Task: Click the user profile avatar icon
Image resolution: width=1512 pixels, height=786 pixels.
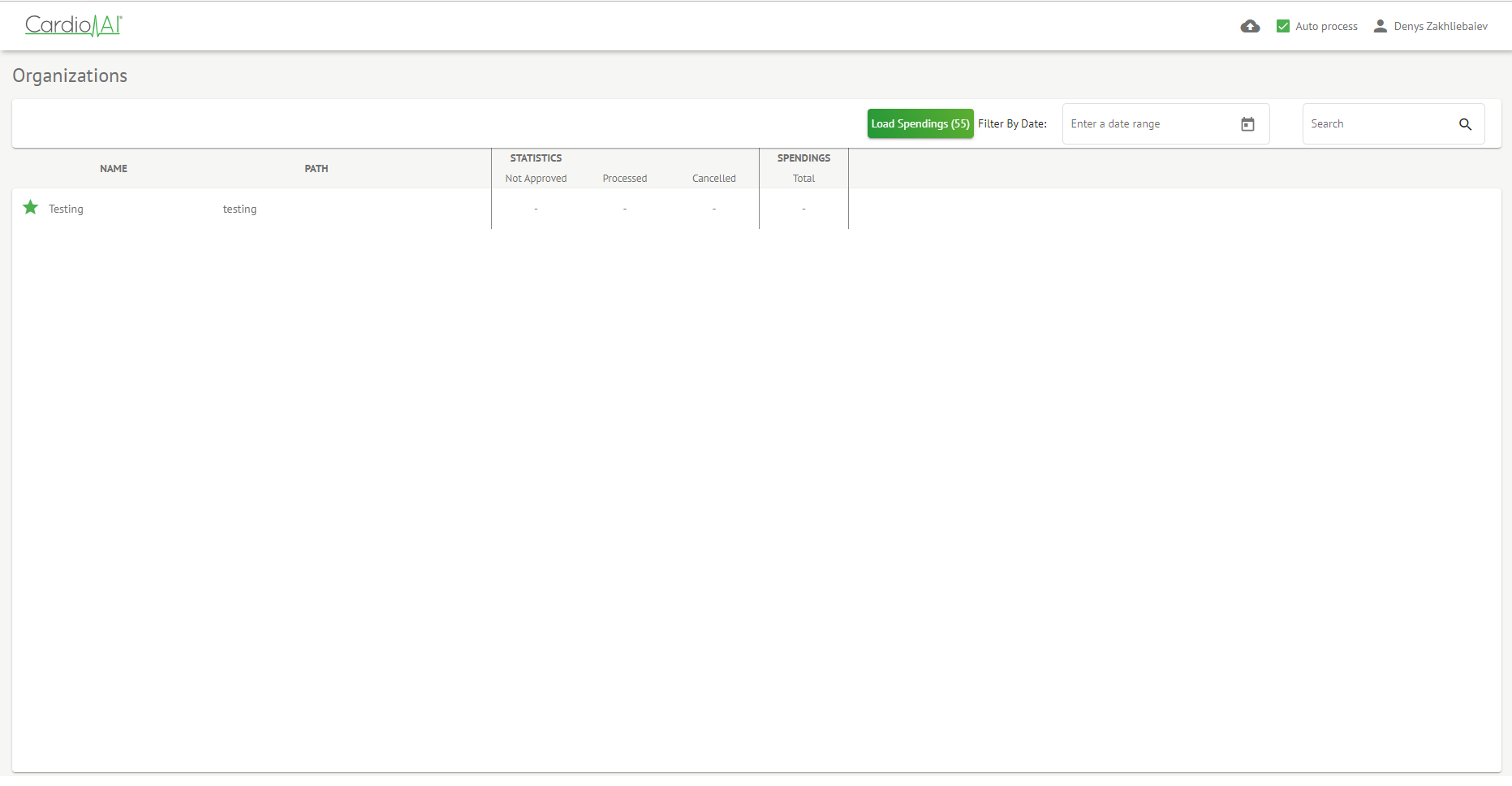Action: point(1380,27)
